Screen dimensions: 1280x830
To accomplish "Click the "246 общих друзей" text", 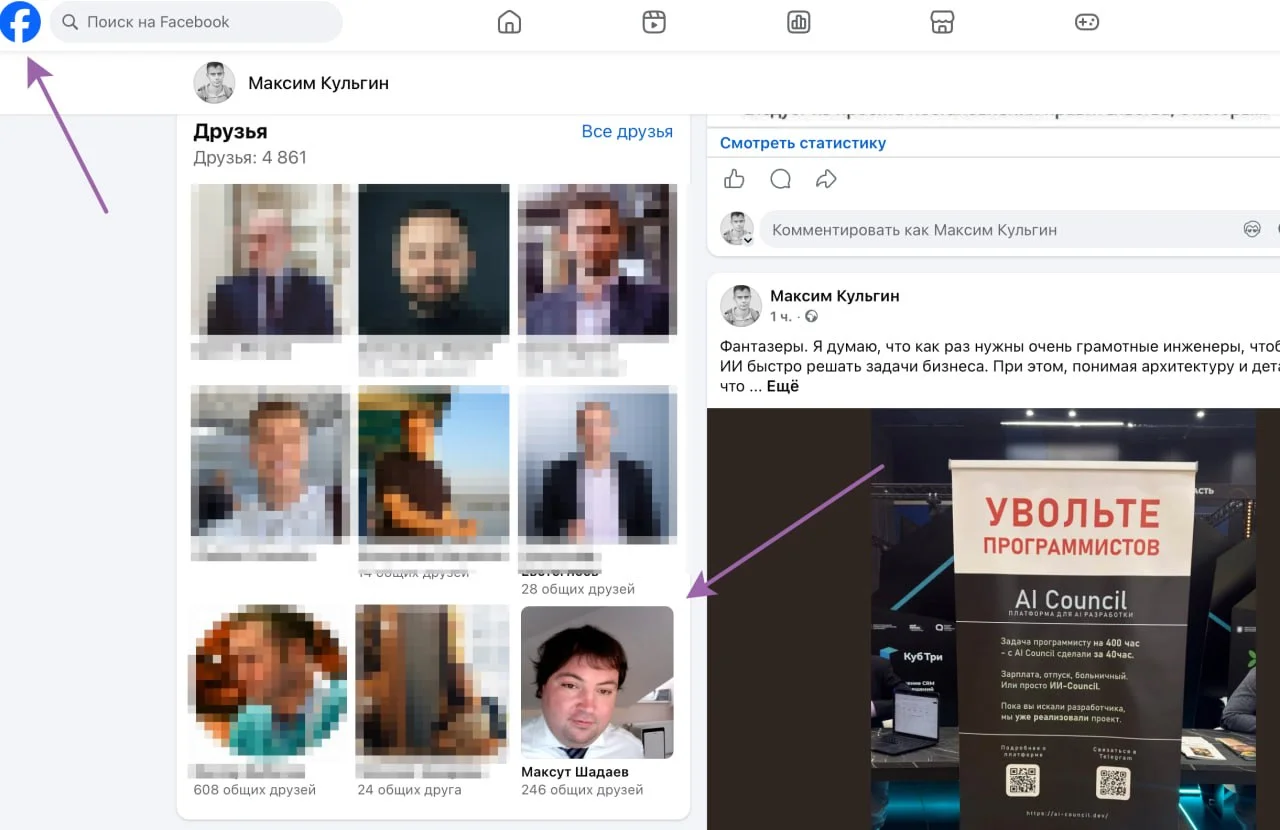I will (582, 790).
